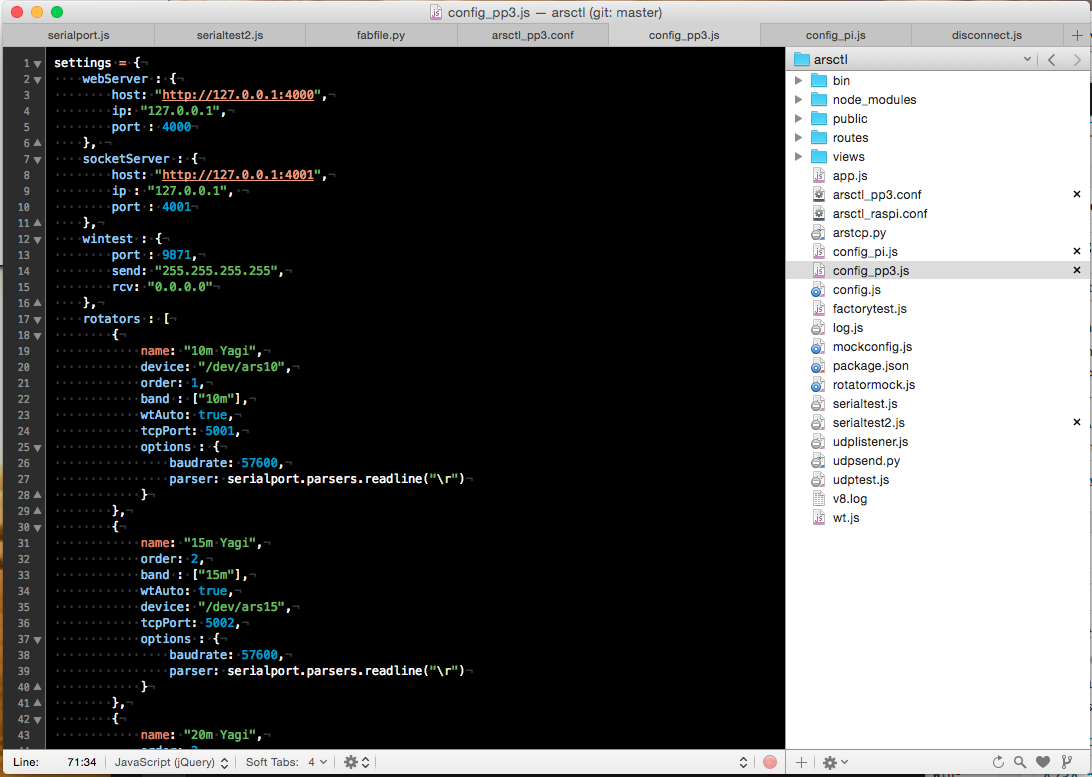Click log.js file icon

tap(819, 327)
